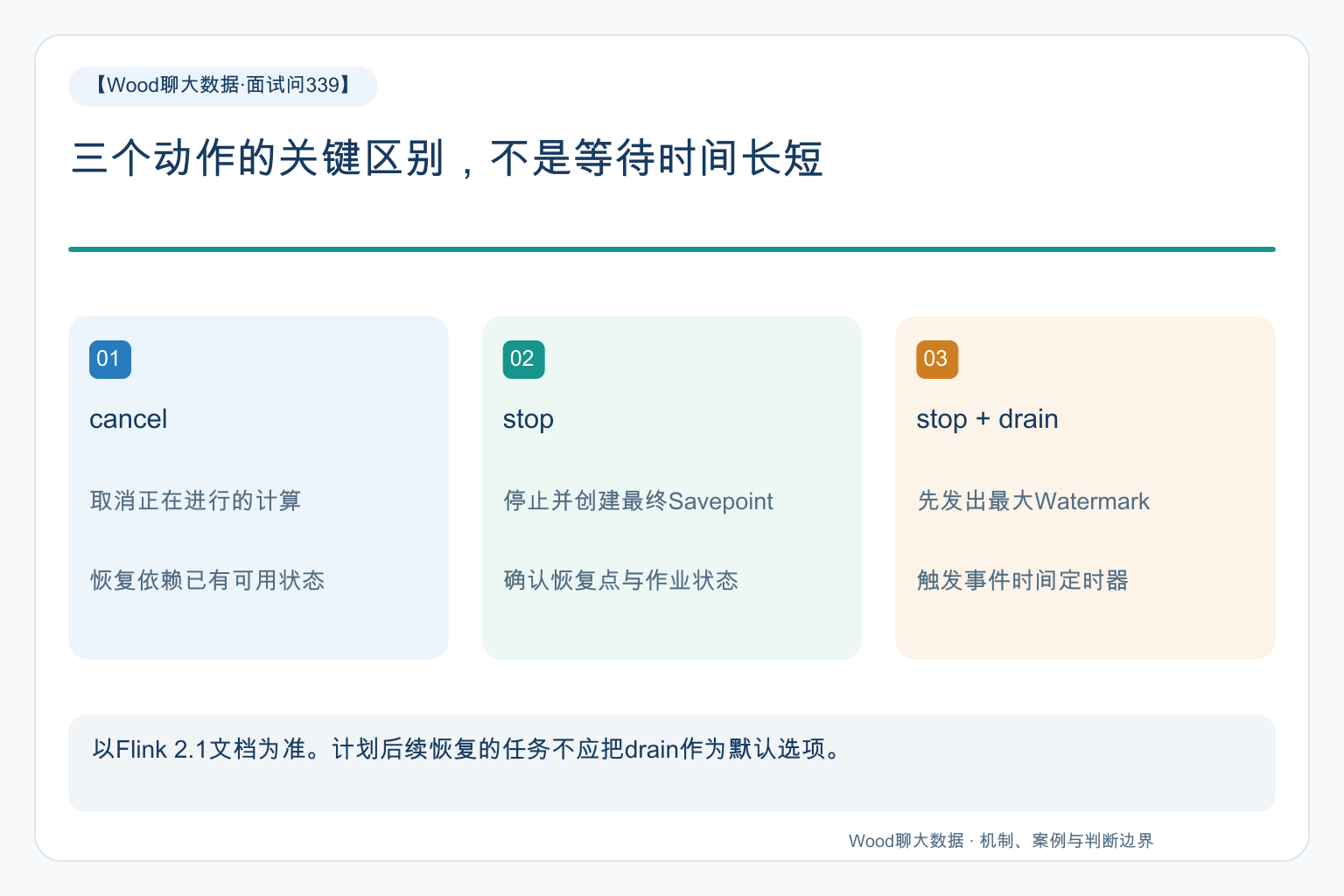Select the title 三个动作的关键区别，不是等待时间长短

[447, 158]
